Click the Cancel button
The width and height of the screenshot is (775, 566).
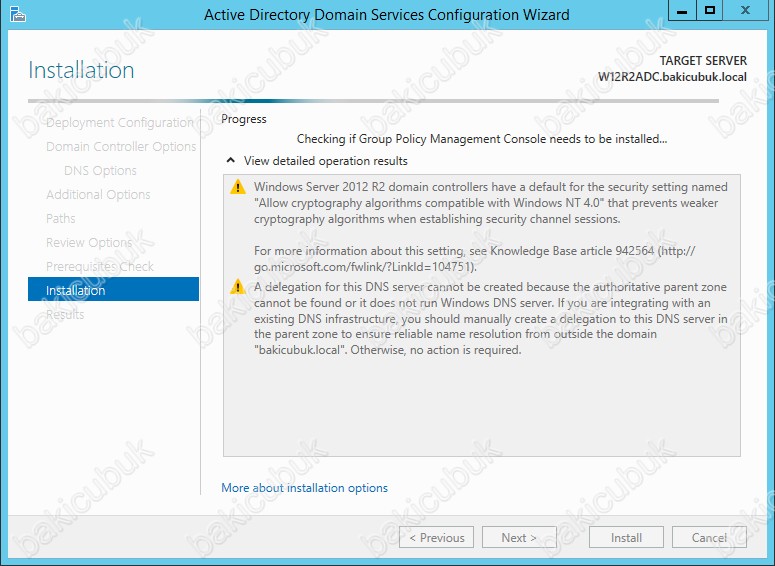point(709,537)
